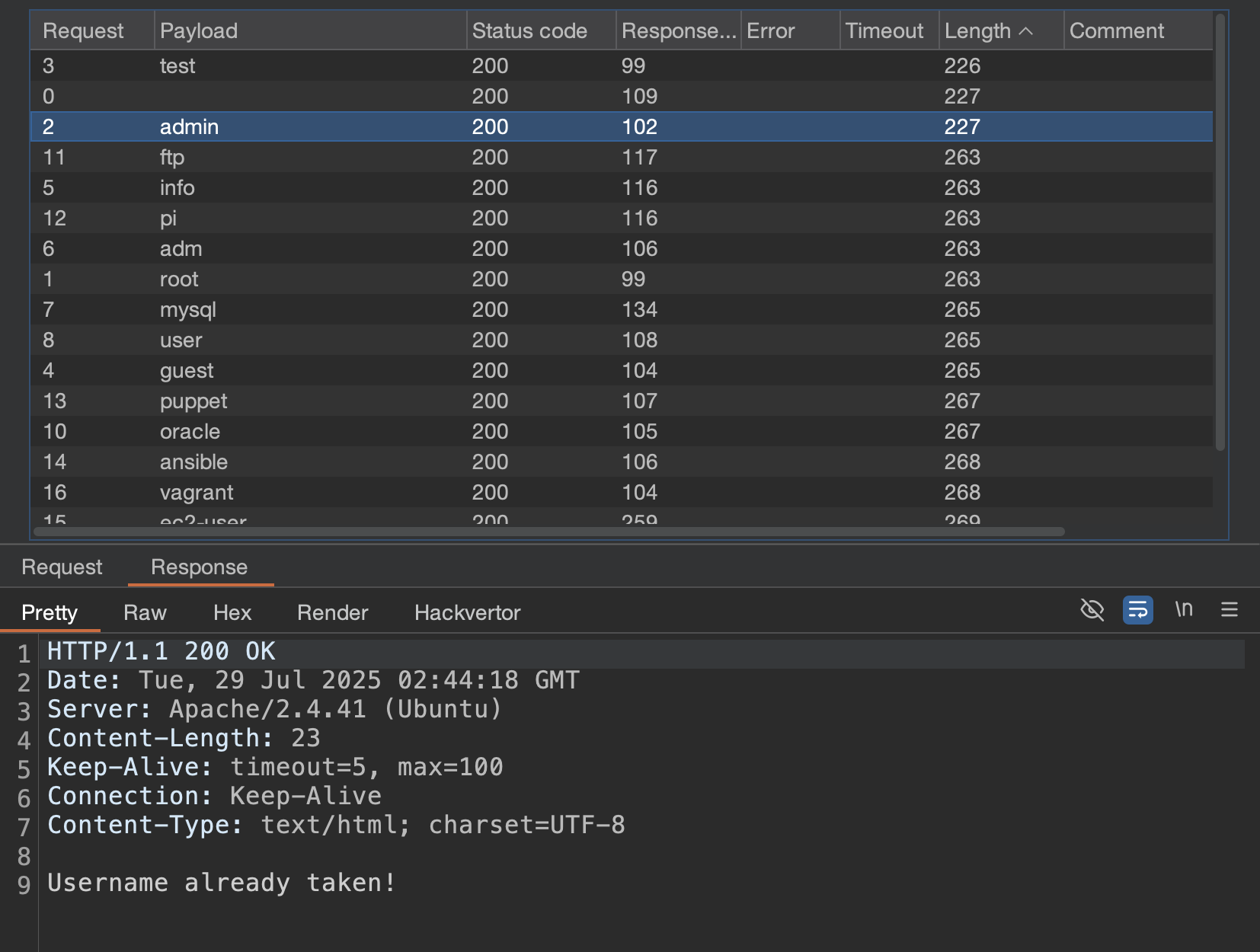Open the response viewer hamburger options menu

pos(1229,609)
